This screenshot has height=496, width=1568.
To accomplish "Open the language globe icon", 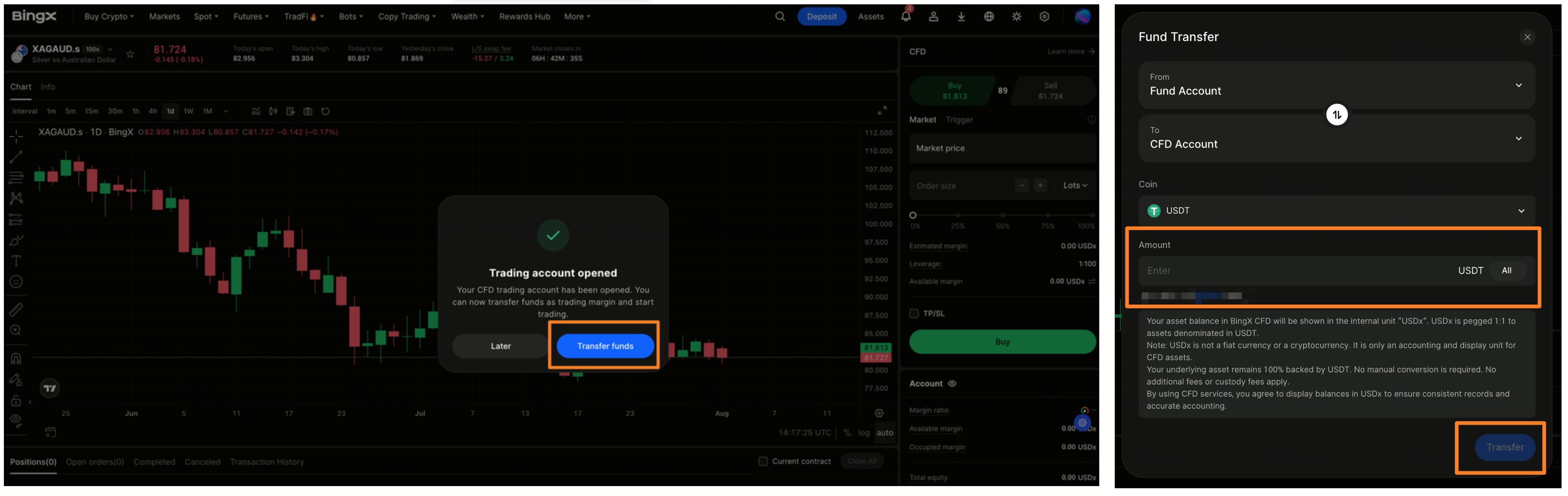I will pyautogui.click(x=988, y=16).
